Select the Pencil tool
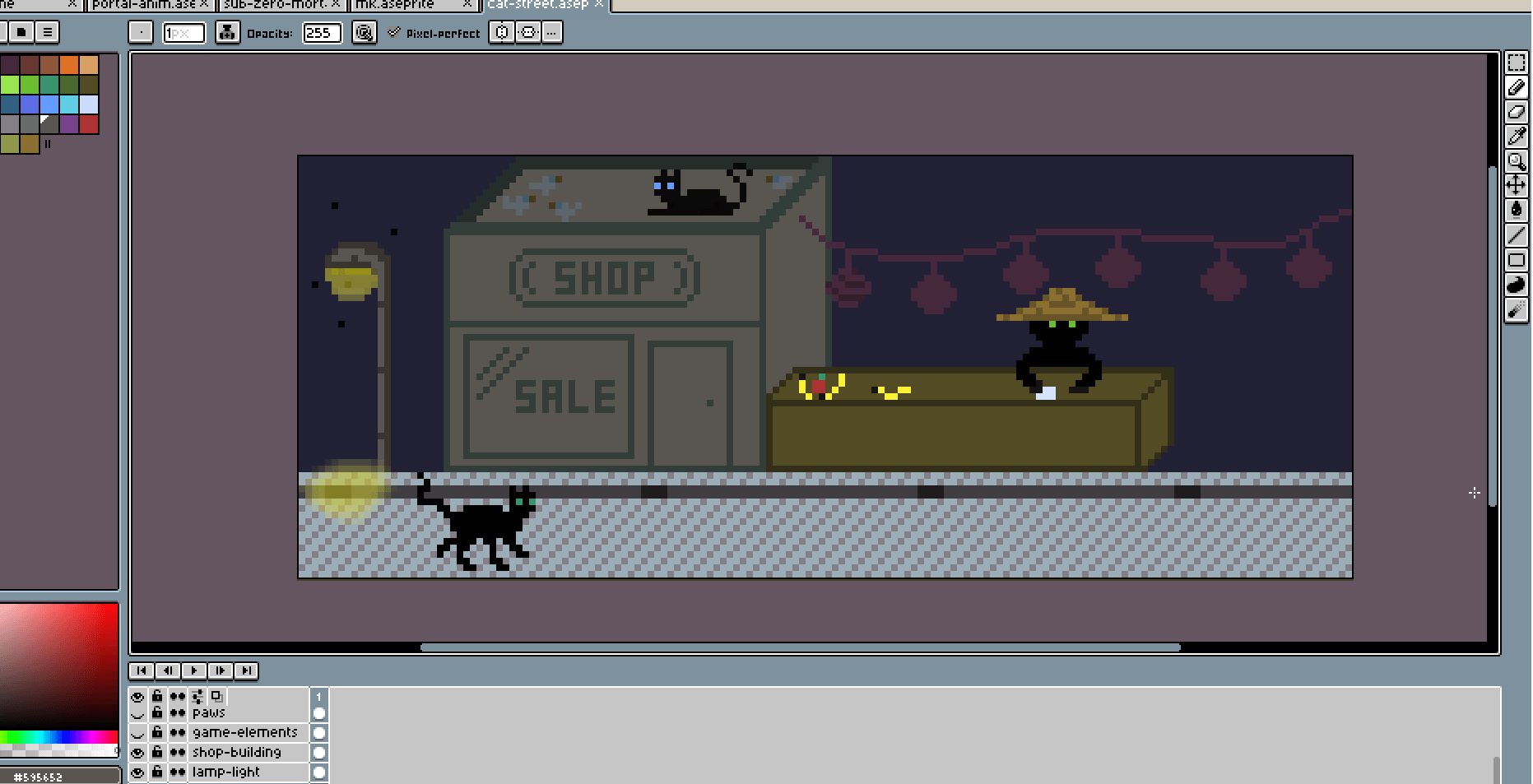1533x784 pixels. [x=1516, y=87]
